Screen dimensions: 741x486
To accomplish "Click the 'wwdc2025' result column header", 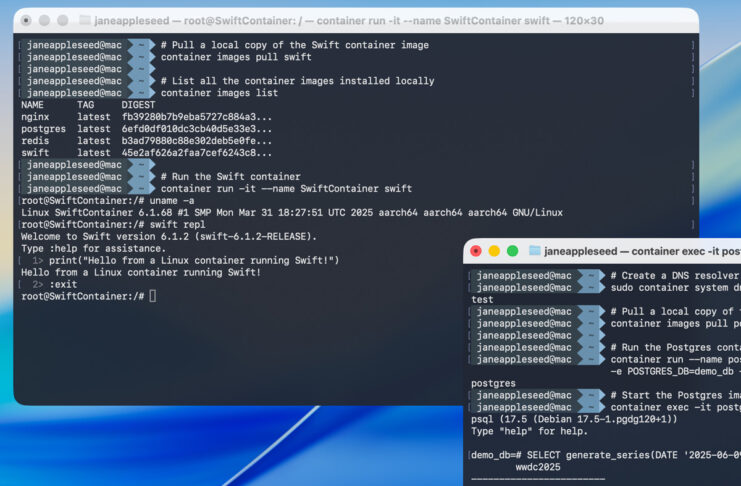I will 538,467.
